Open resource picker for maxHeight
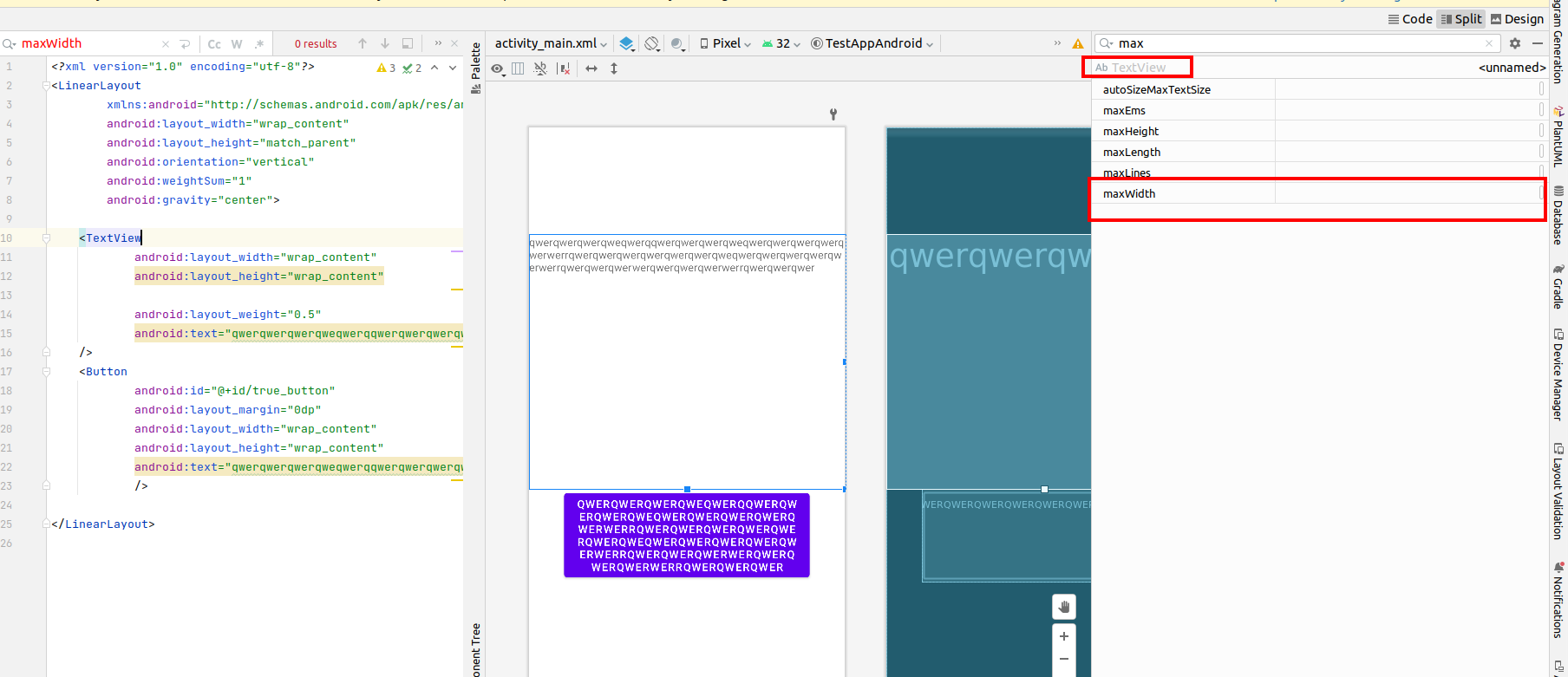Viewport: 1568px width, 677px height. point(1541,131)
